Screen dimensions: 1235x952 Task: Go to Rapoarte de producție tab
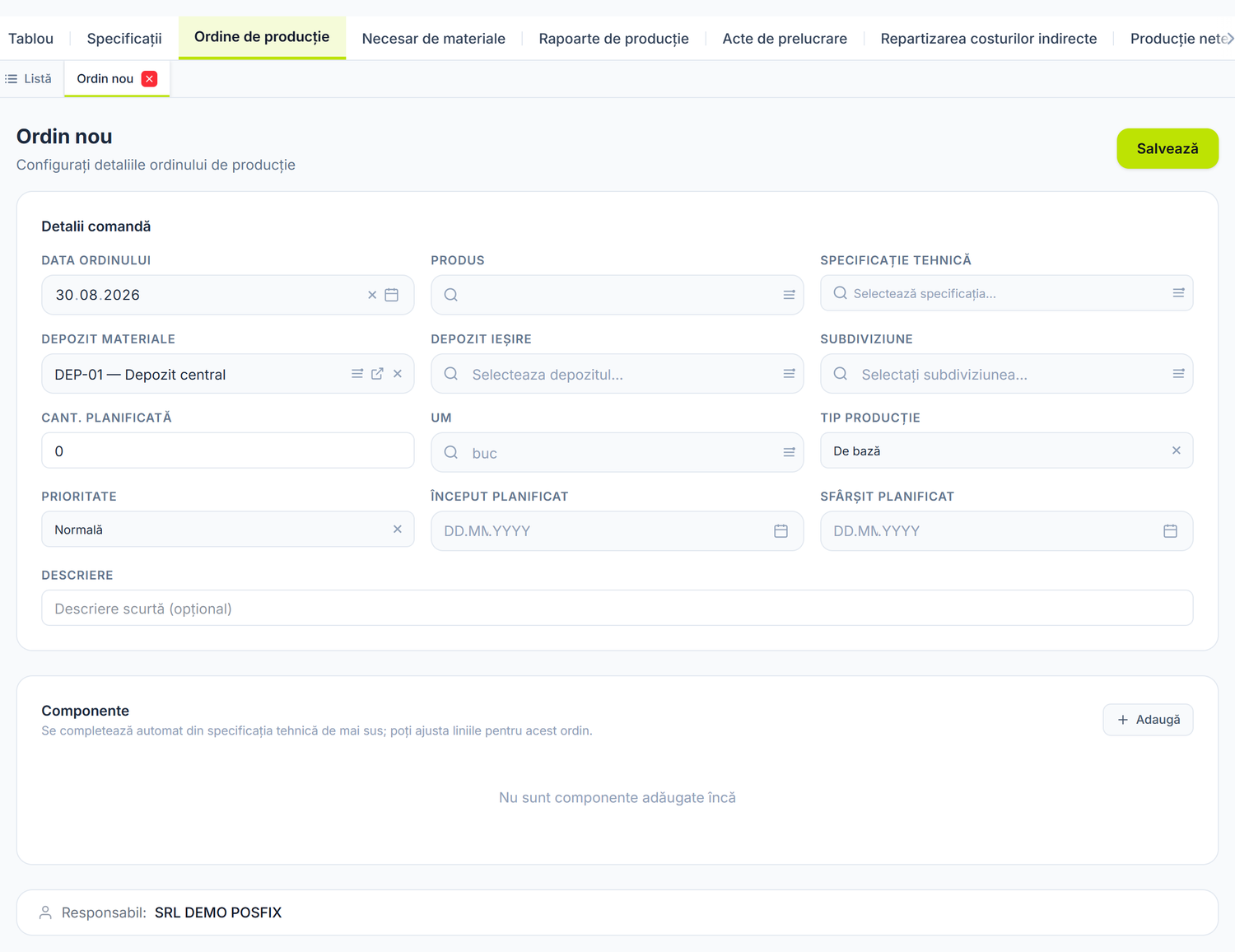point(614,39)
